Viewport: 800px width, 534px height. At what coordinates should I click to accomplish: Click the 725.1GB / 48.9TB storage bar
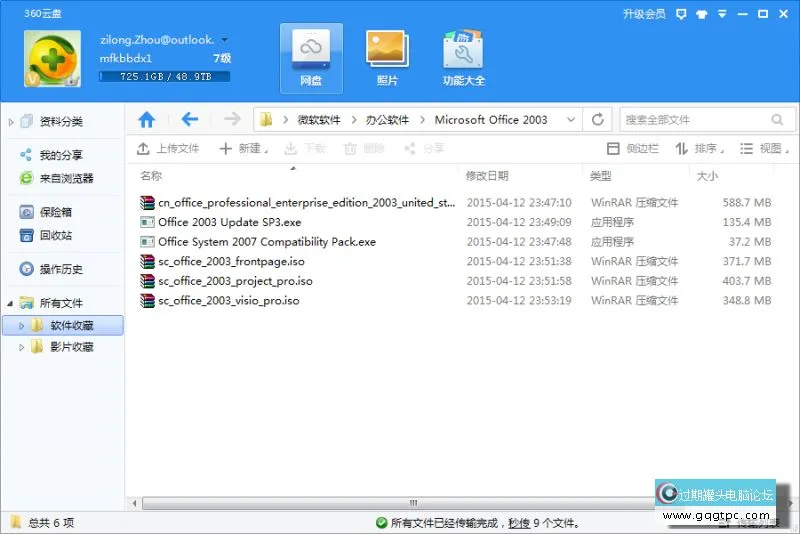[x=165, y=77]
